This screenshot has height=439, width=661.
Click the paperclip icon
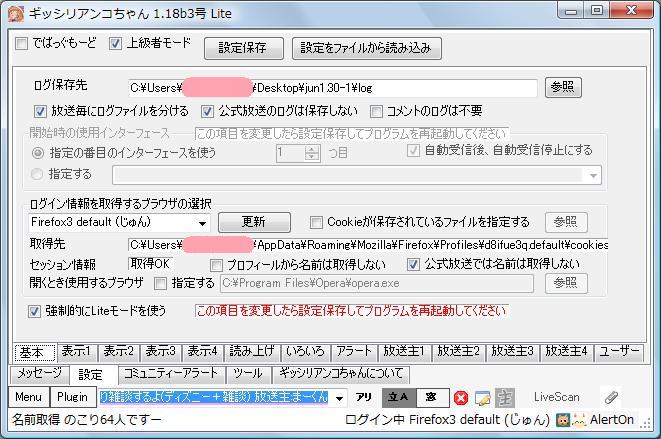[x=609, y=398]
